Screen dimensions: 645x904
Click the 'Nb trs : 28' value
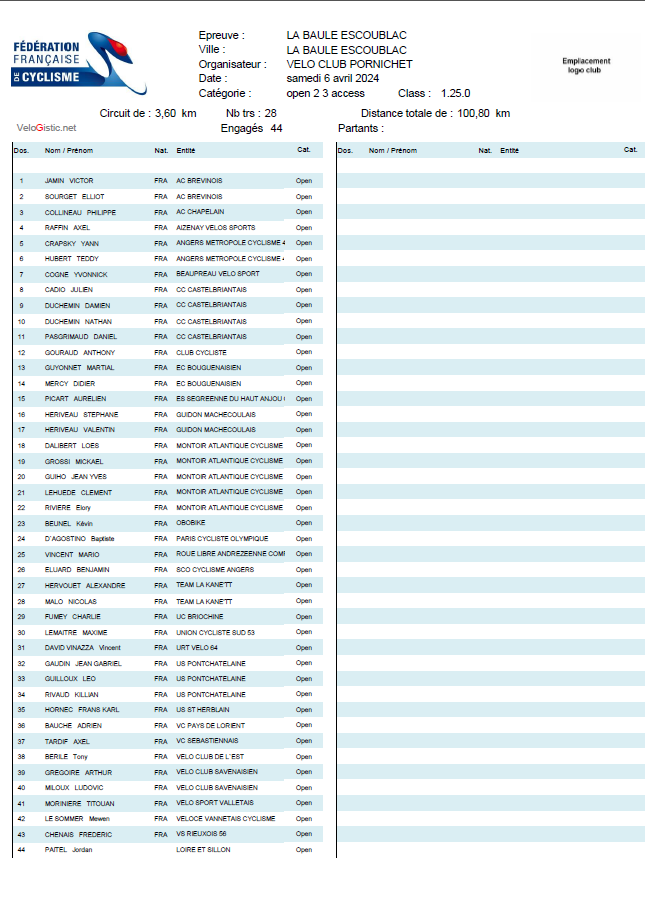click(x=251, y=114)
